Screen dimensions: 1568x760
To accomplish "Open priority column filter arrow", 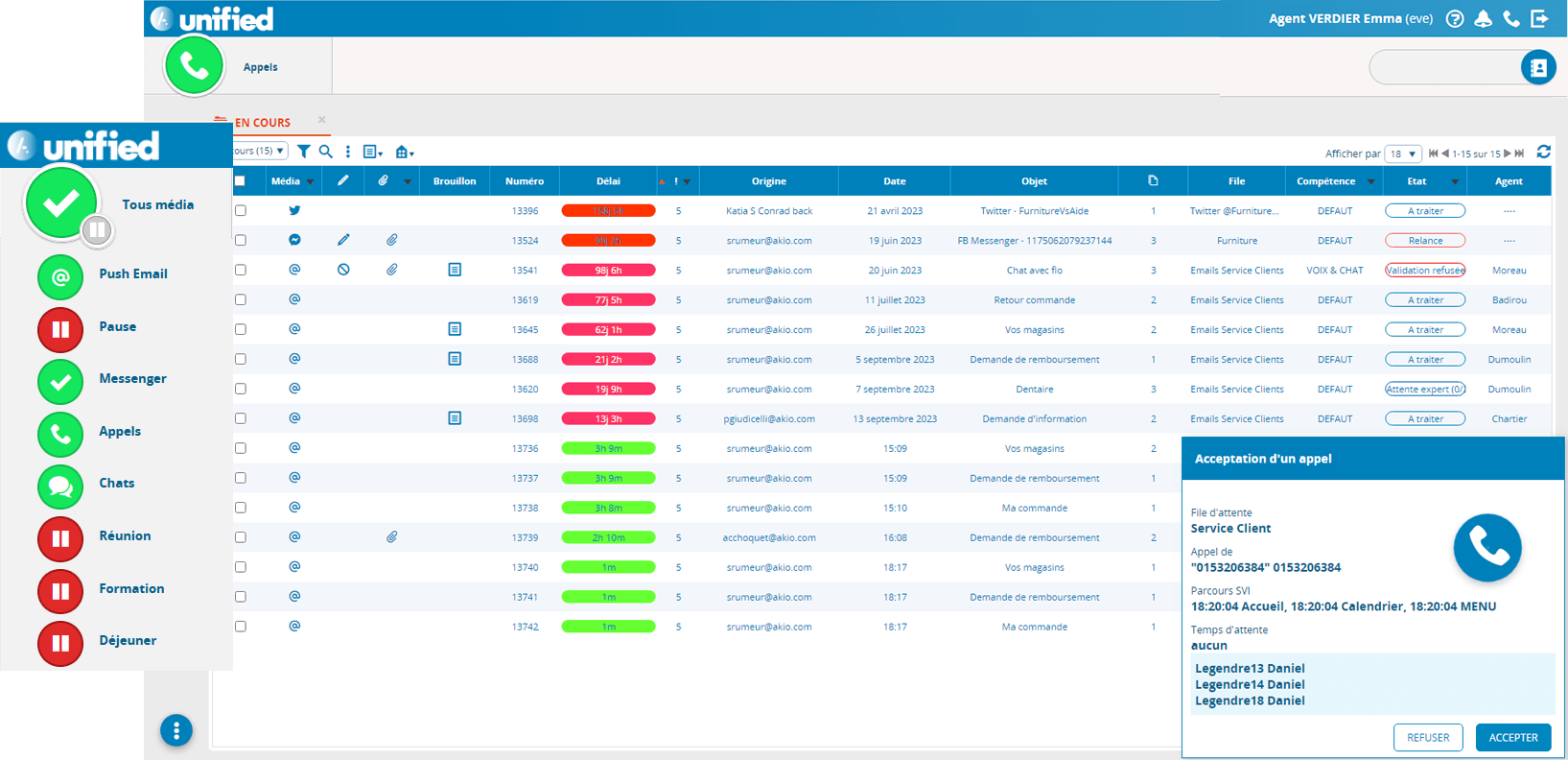I will (x=687, y=182).
